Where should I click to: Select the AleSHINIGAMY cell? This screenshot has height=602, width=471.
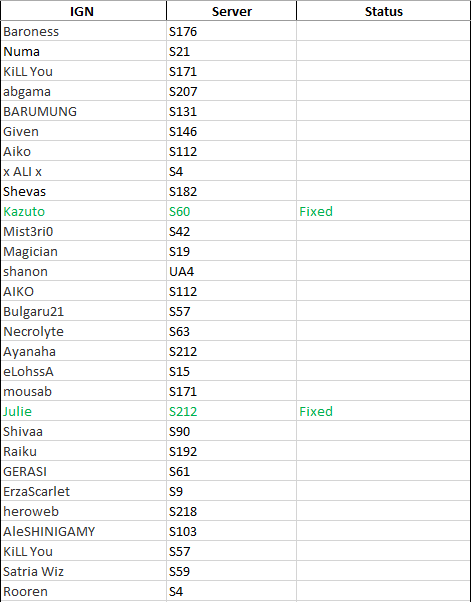coord(83,531)
